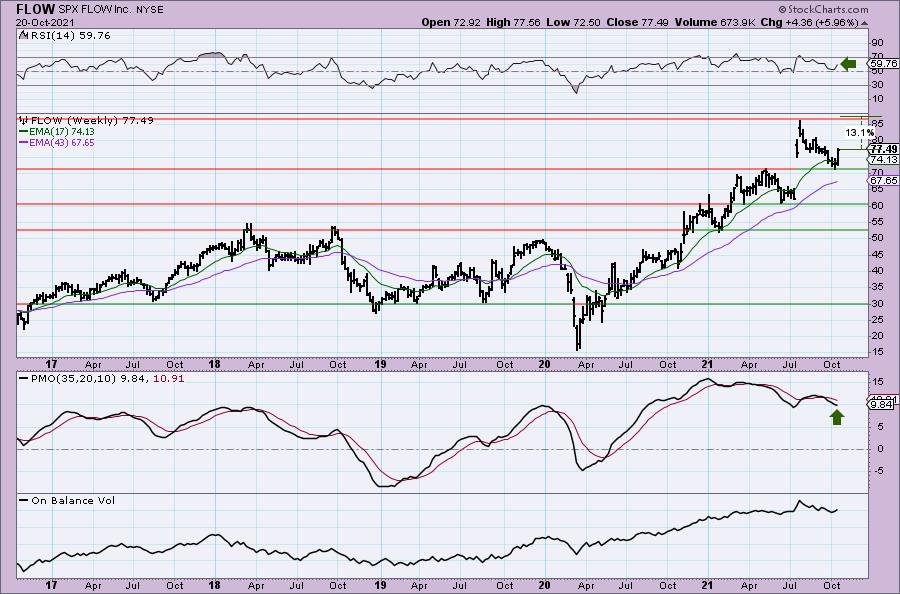Image resolution: width=900 pixels, height=594 pixels.
Task: Click the 45 price level on the price axis
Action: click(x=877, y=254)
